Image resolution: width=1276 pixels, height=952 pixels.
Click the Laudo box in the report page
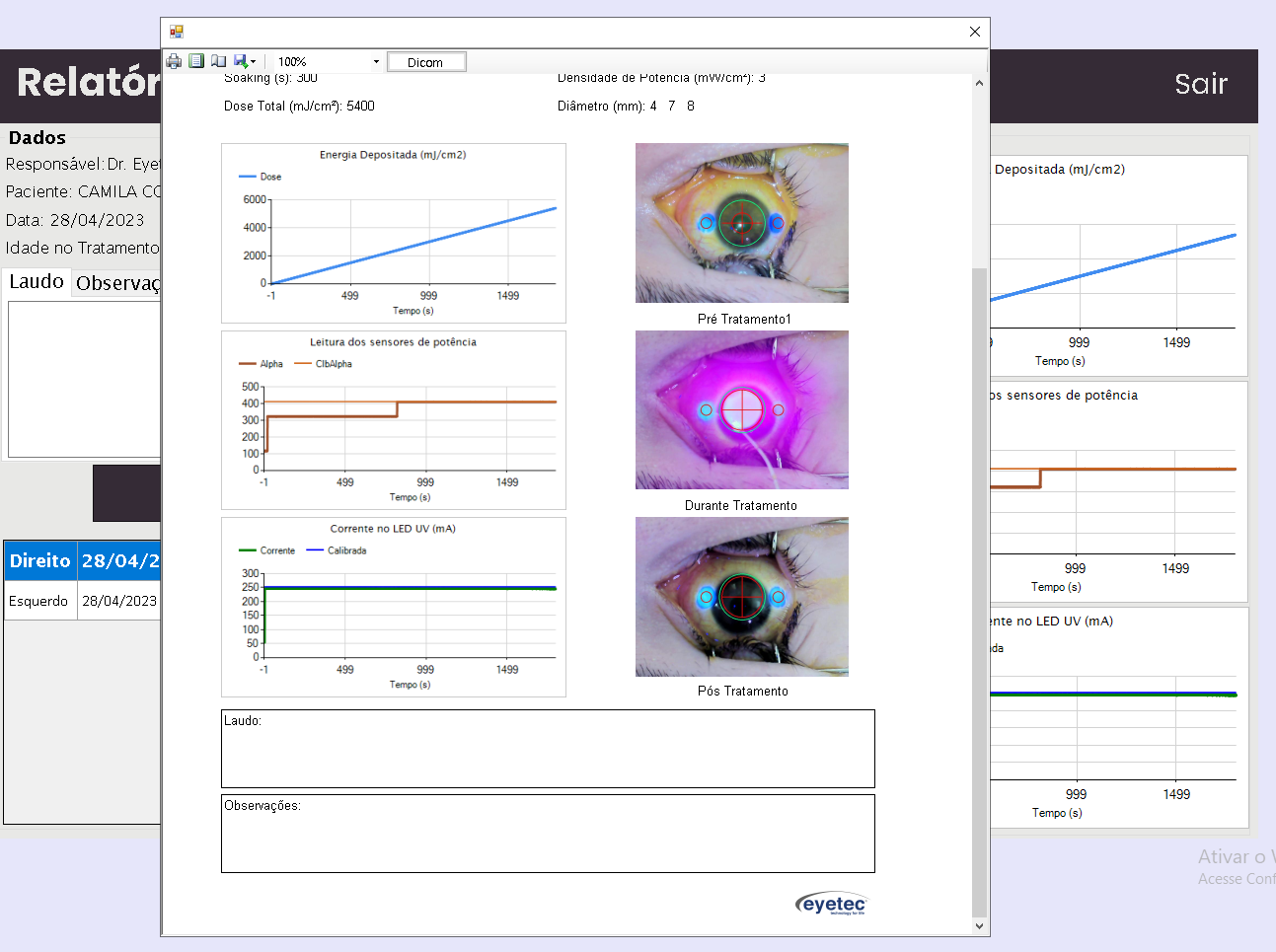point(548,749)
